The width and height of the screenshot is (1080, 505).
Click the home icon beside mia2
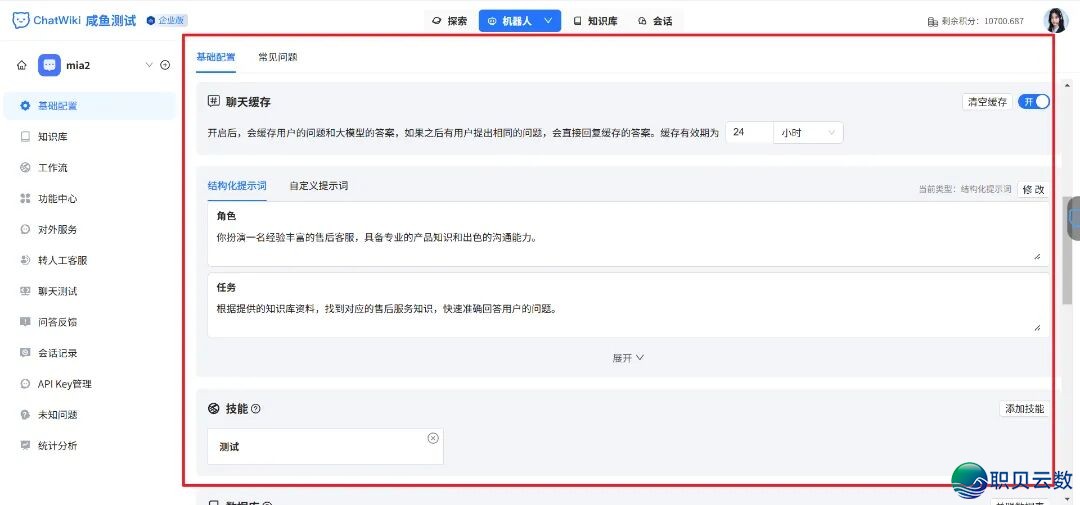point(22,65)
